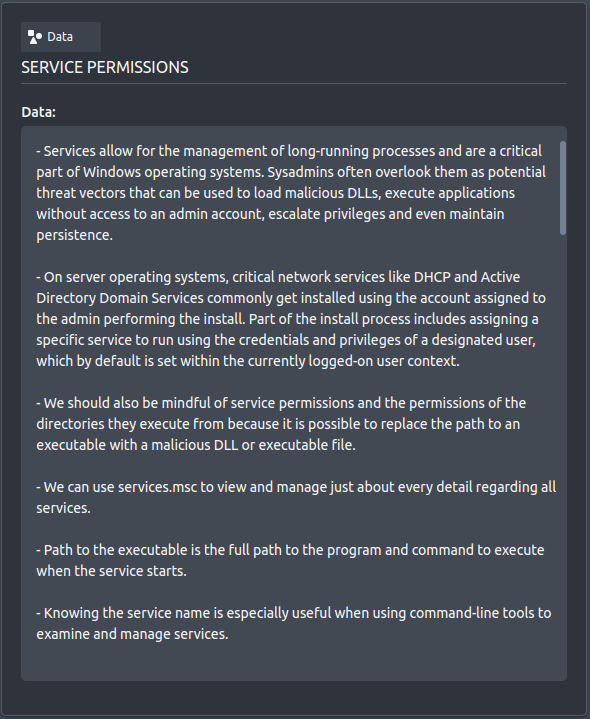
Task: Click the phrase 'when the service starts.'
Action: (111, 571)
